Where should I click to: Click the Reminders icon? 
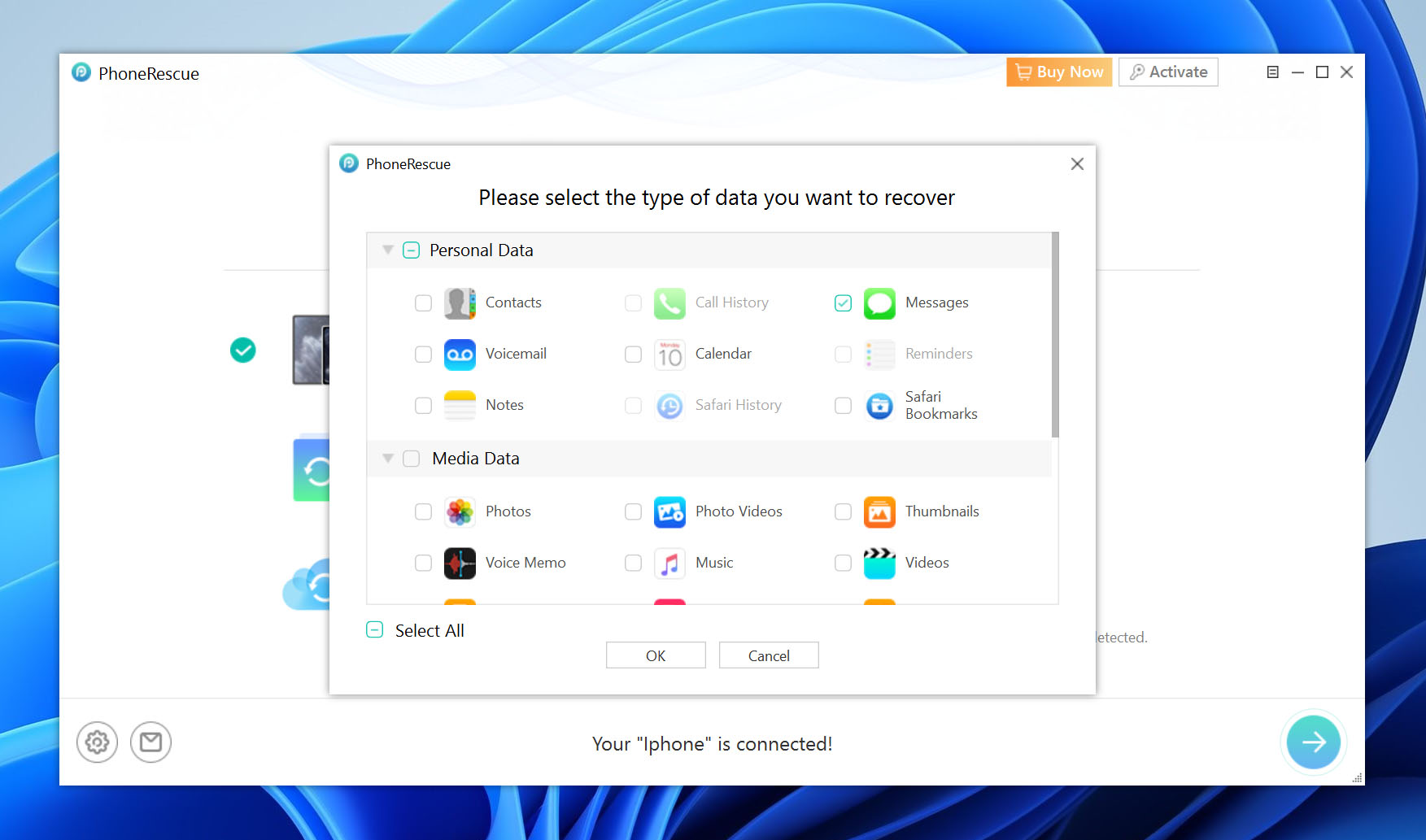[879, 355]
